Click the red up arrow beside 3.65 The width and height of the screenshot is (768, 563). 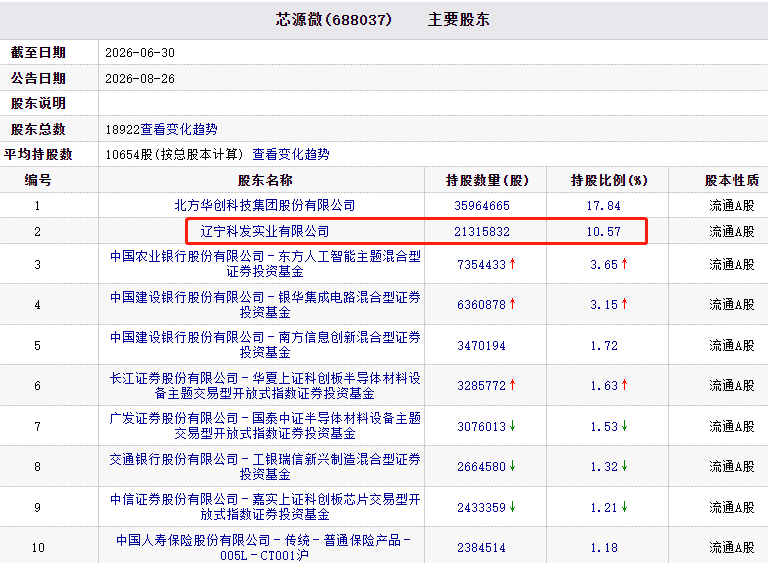coord(624,264)
